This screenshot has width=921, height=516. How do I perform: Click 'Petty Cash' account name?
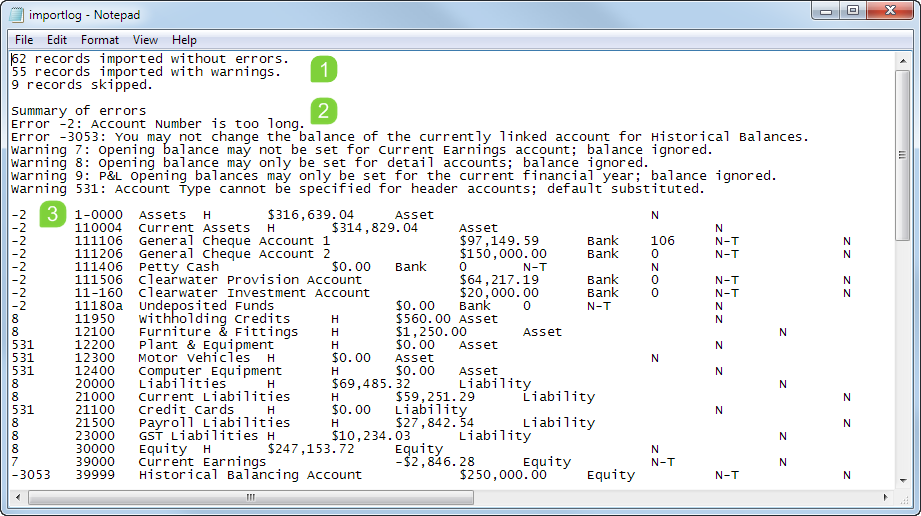point(179,266)
